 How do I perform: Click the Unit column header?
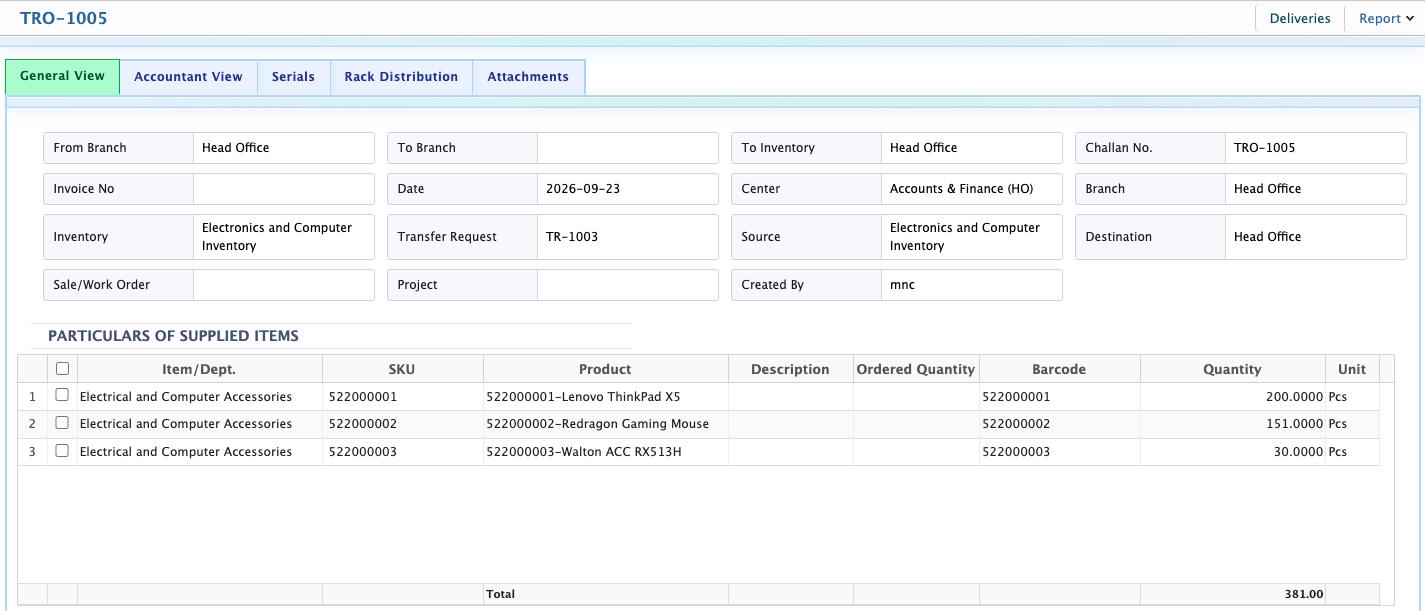click(x=1352, y=369)
